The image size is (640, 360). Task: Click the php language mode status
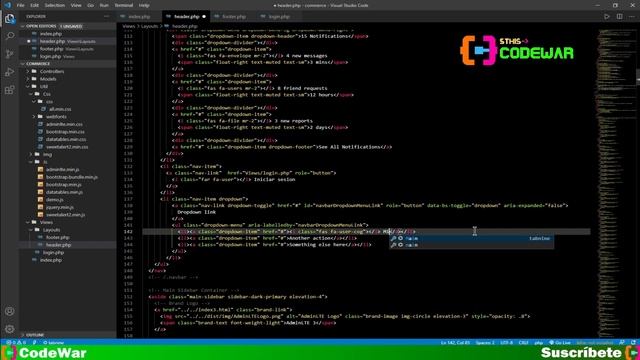(539, 343)
